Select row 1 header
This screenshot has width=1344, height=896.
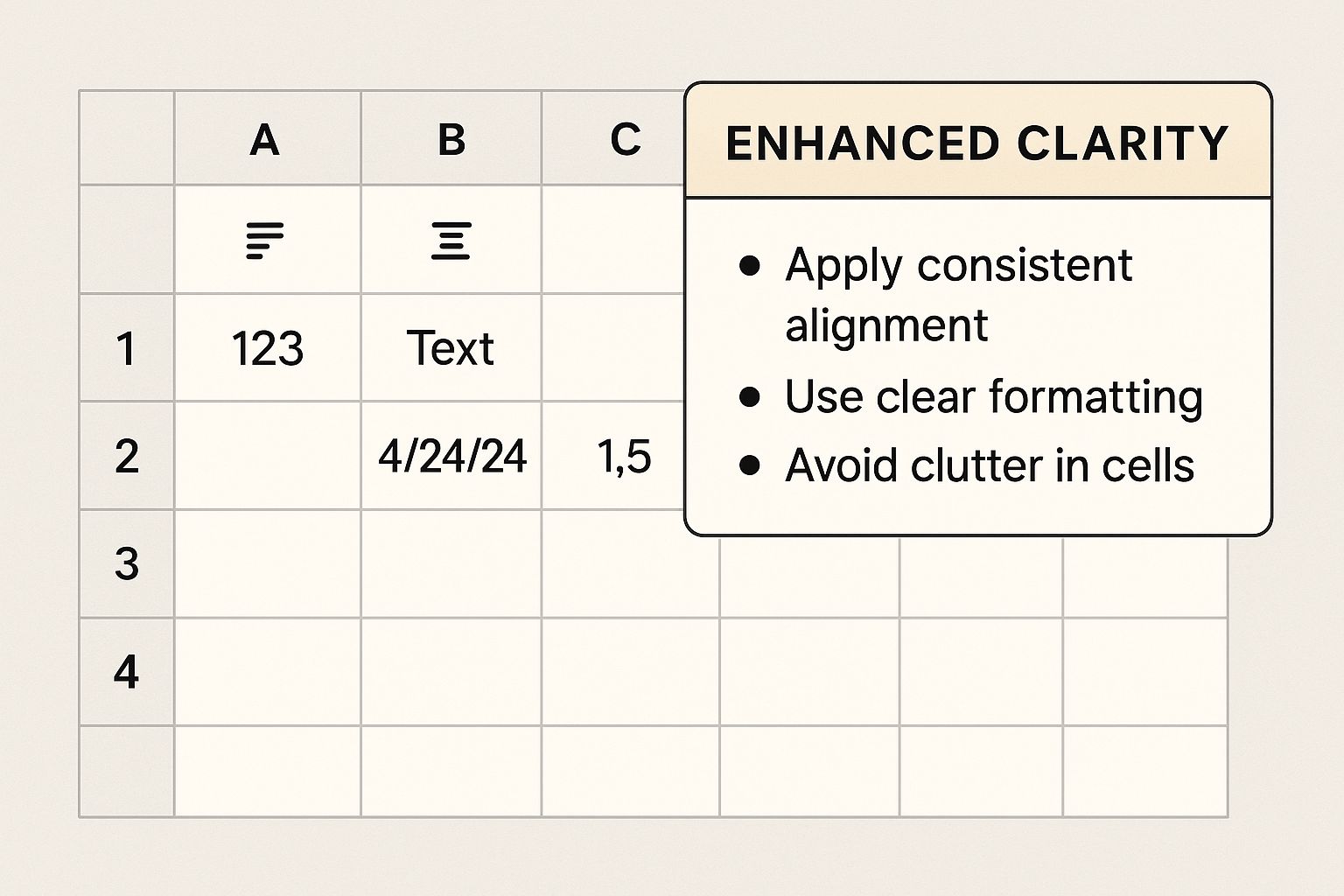coord(127,348)
